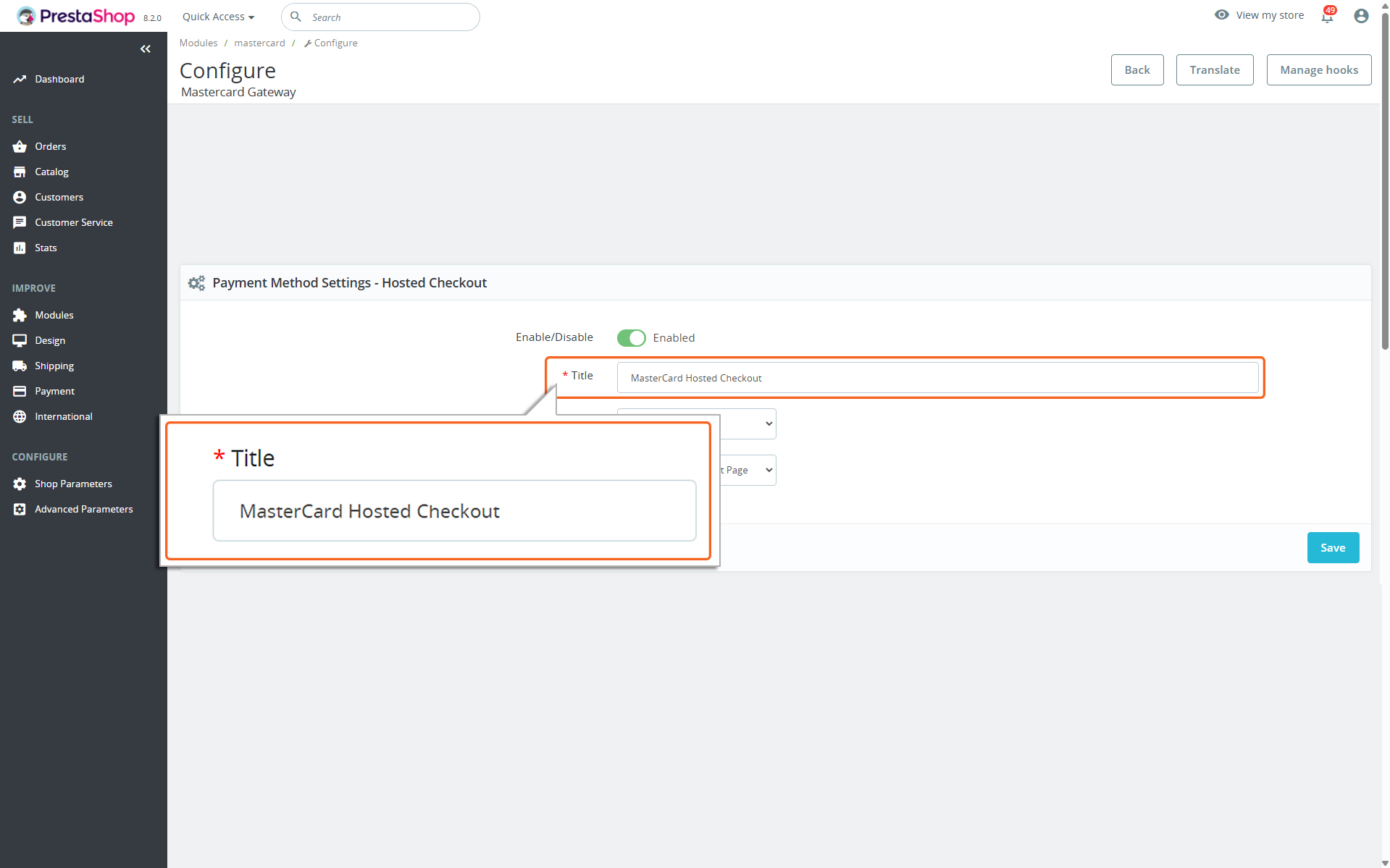Click the Manage hooks button

click(x=1318, y=70)
